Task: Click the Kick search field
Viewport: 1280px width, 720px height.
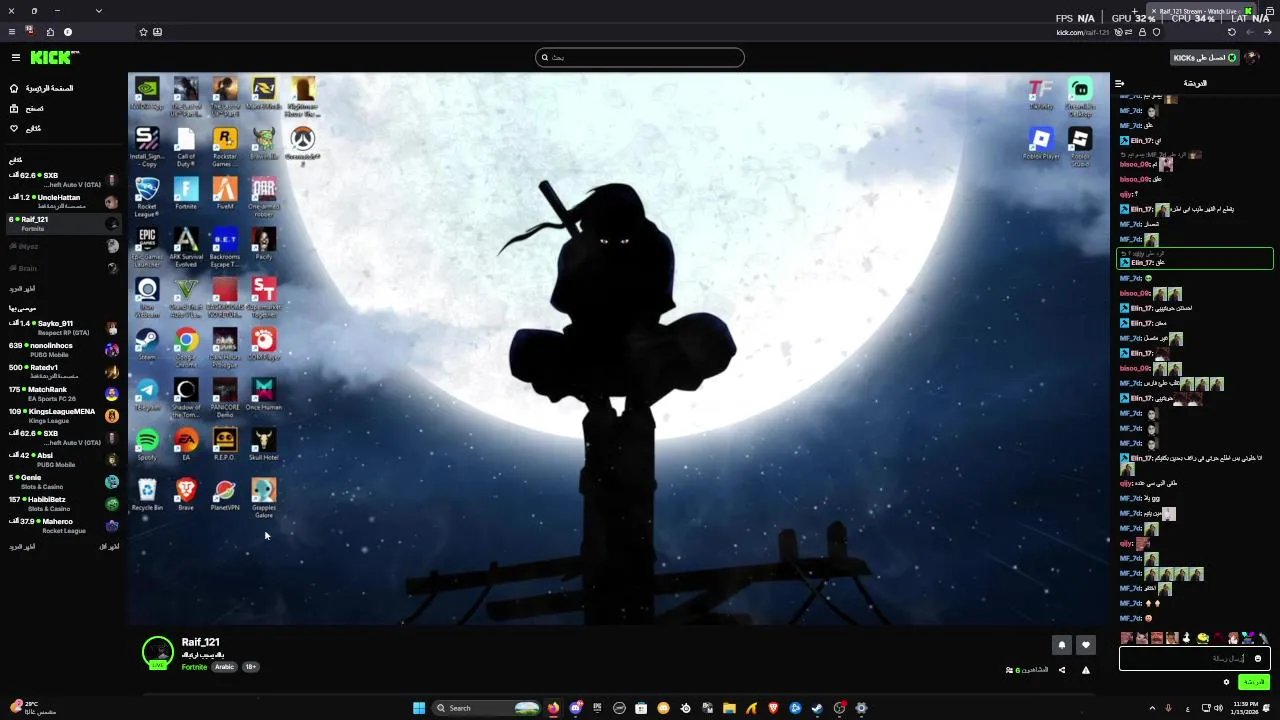Action: [640, 57]
